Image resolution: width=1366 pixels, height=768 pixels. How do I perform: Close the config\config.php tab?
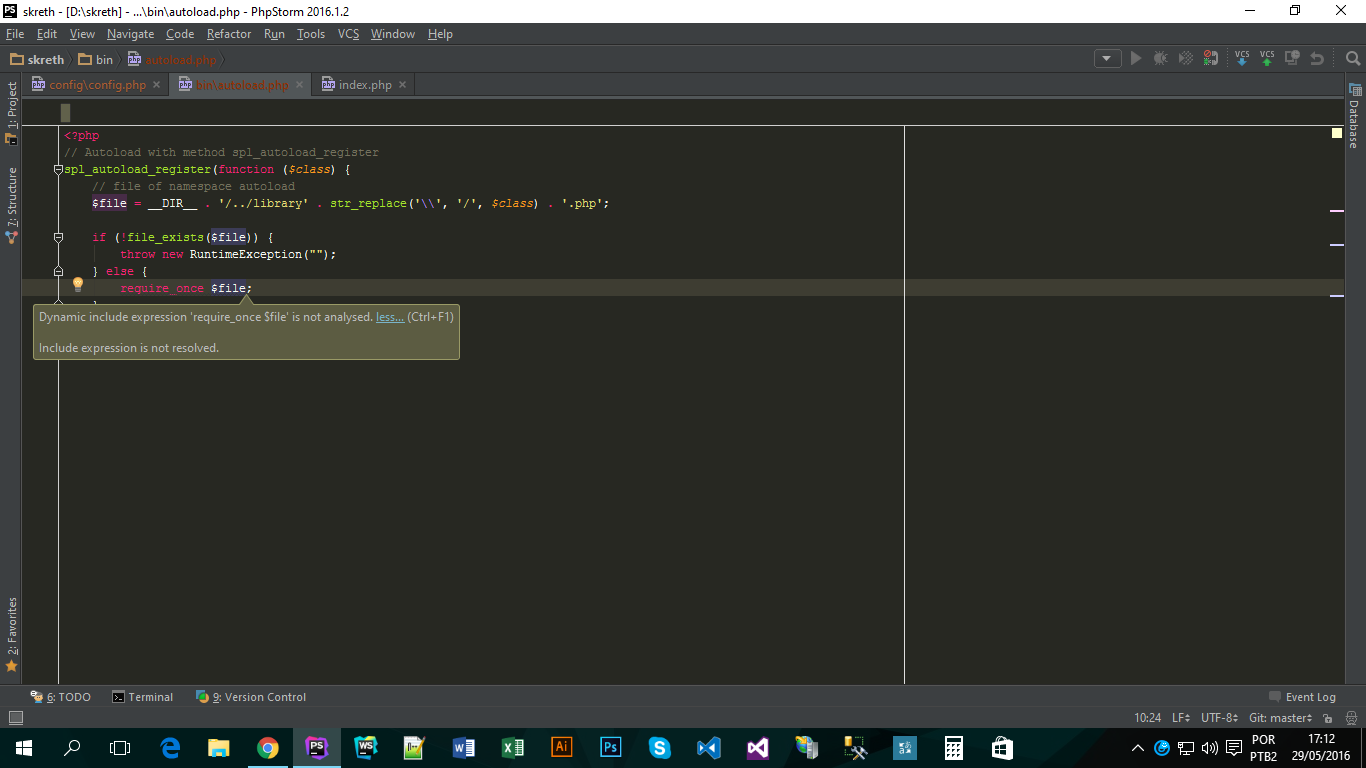156,85
